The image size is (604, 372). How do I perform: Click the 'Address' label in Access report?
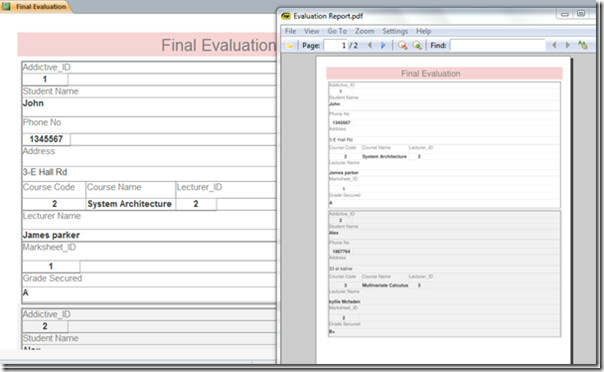pos(39,151)
